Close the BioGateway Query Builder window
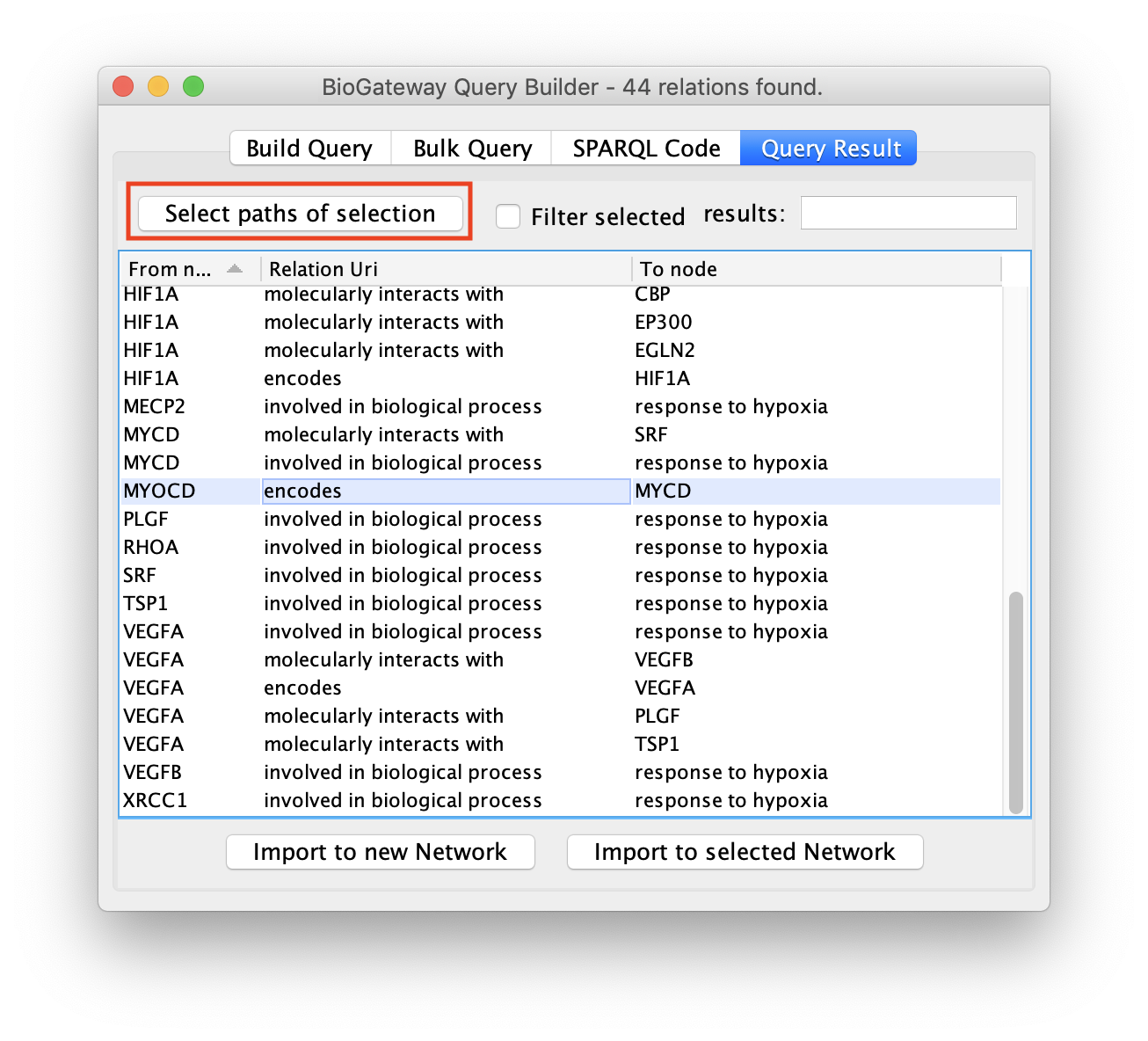The image size is (1148, 1041). (x=123, y=86)
